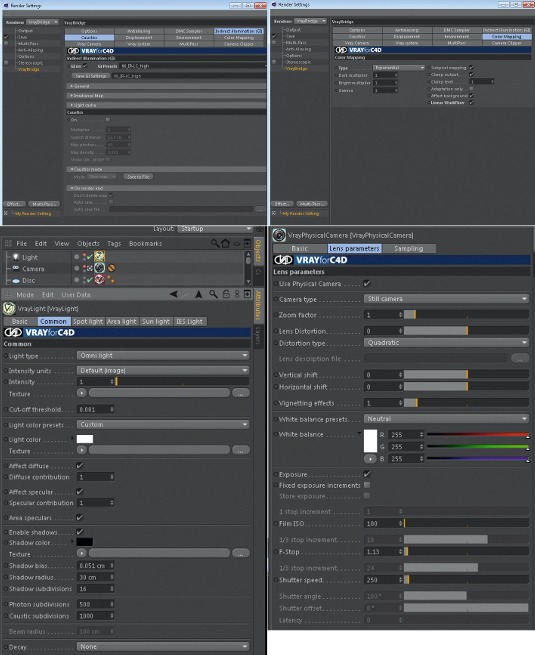Screen dimensions: 535x655
Task: Click the Attribute Manager up arrow icon
Action: point(199,294)
